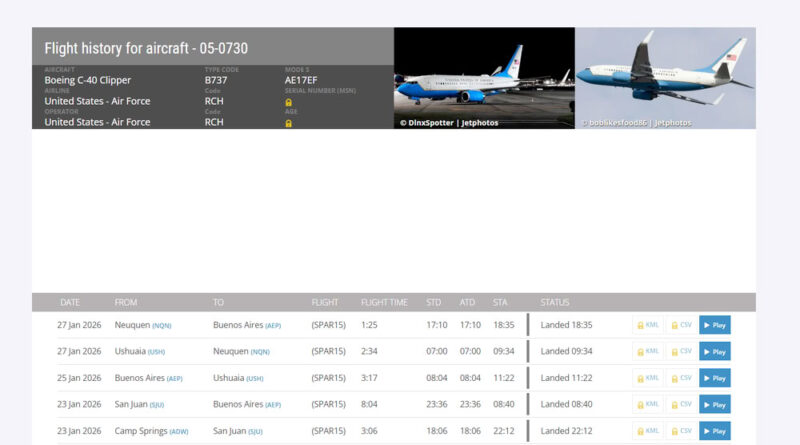
Task: Open the NQN airport link in first row
Action: [x=161, y=325]
